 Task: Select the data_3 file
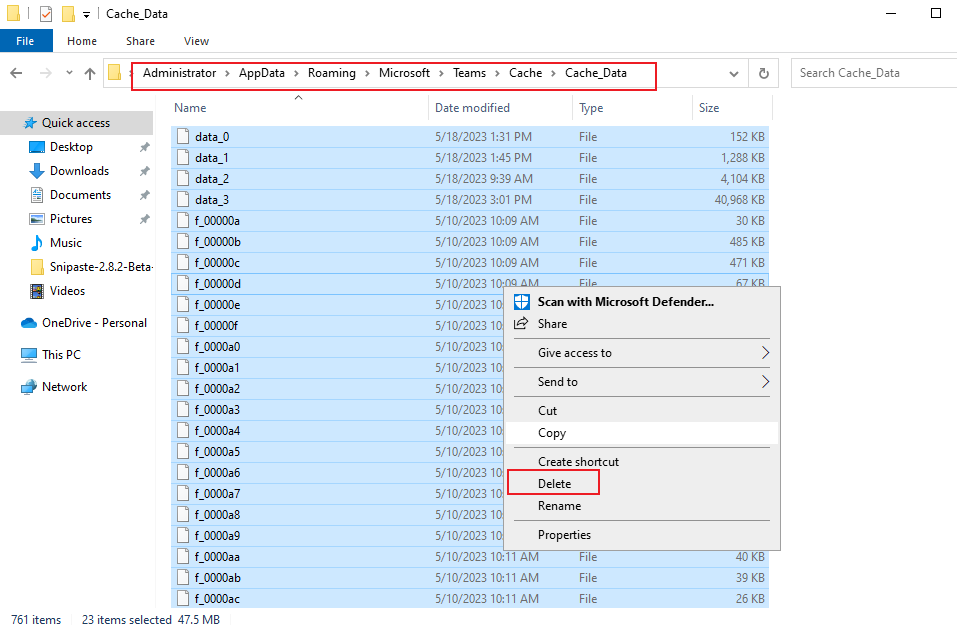[x=470, y=200]
